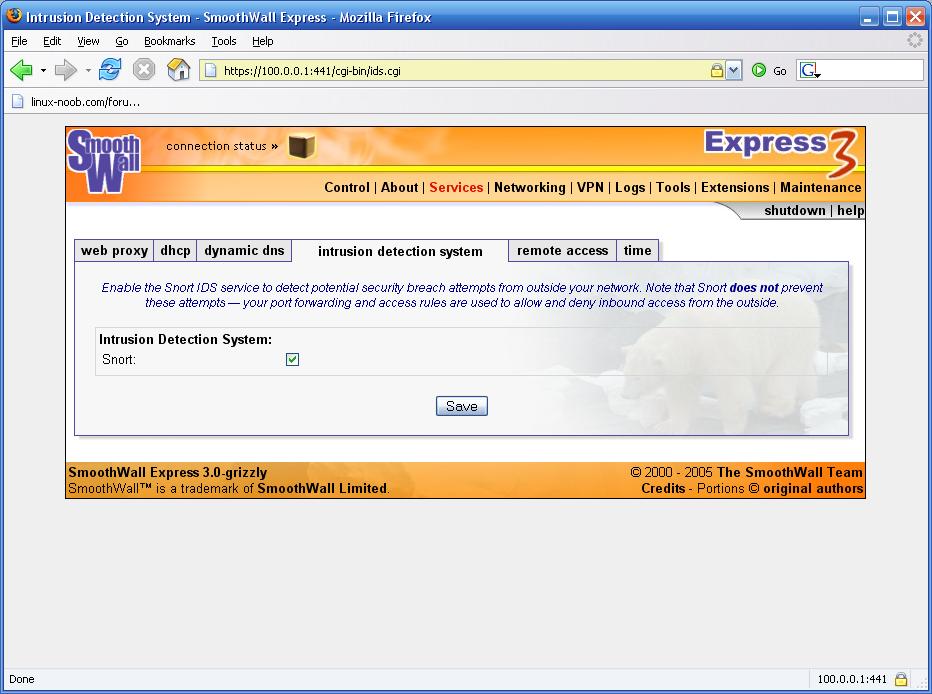Click the gray Forward arrow button
The image size is (932, 694).
pyautogui.click(x=65, y=70)
